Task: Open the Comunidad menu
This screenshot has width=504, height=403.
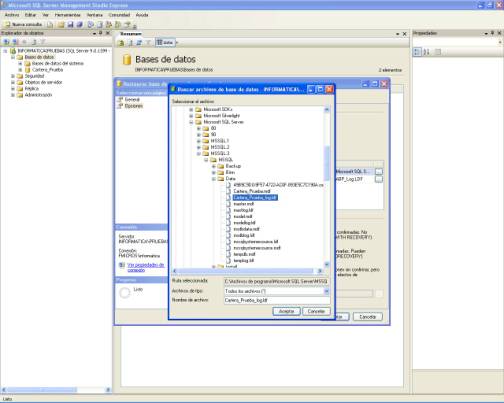Action: tap(119, 15)
